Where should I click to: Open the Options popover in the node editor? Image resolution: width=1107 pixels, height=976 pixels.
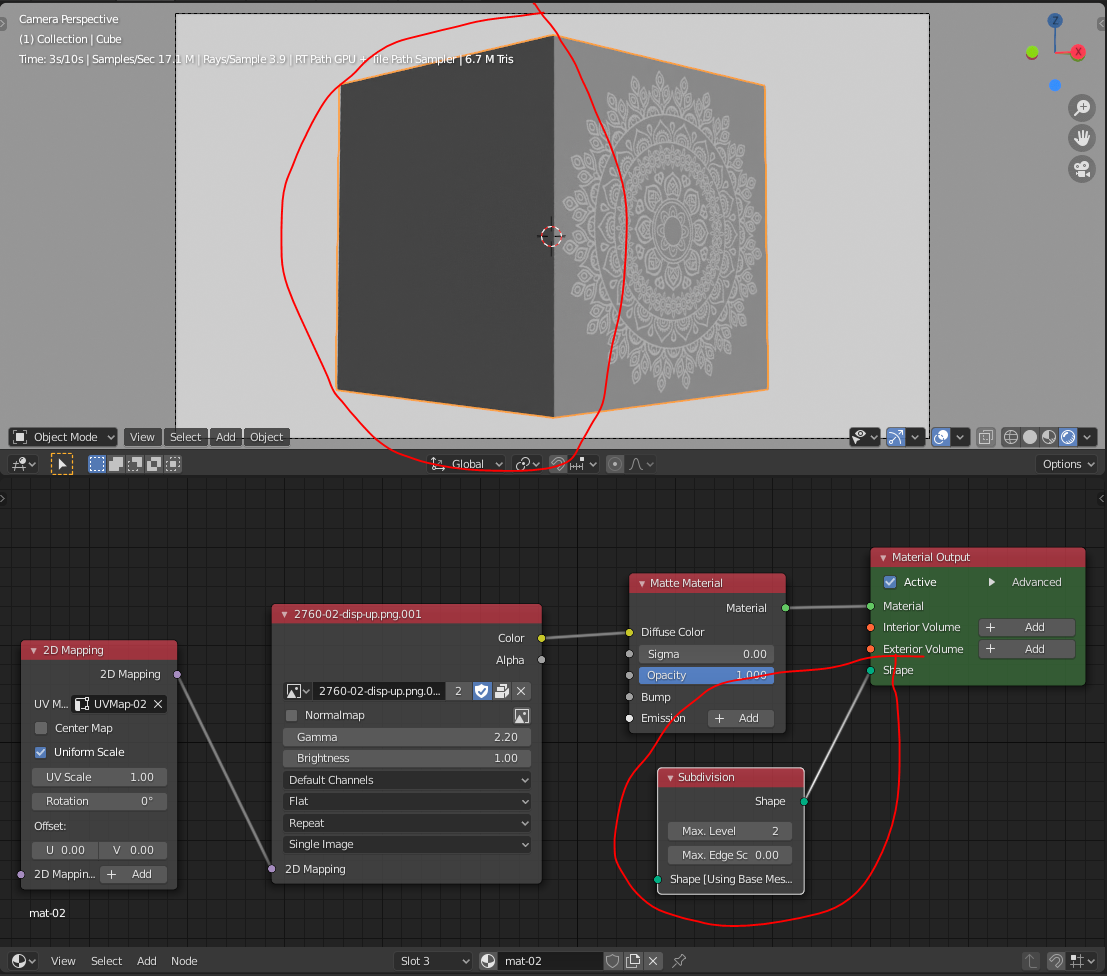pyautogui.click(x=1066, y=463)
